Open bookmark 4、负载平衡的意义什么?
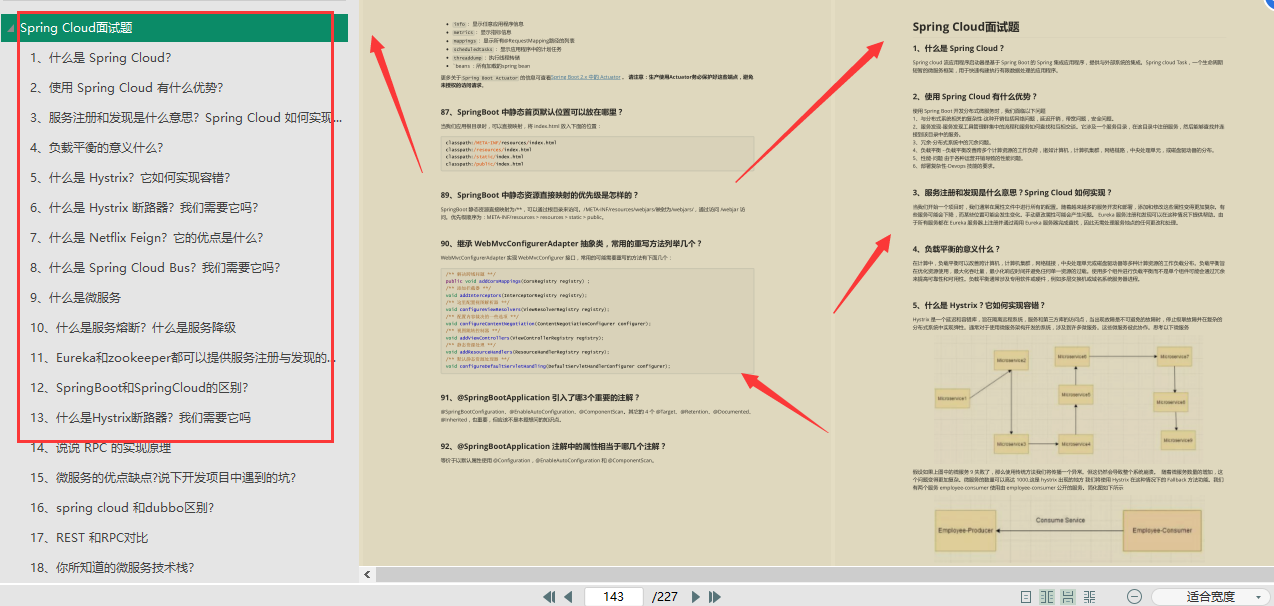 coord(96,148)
